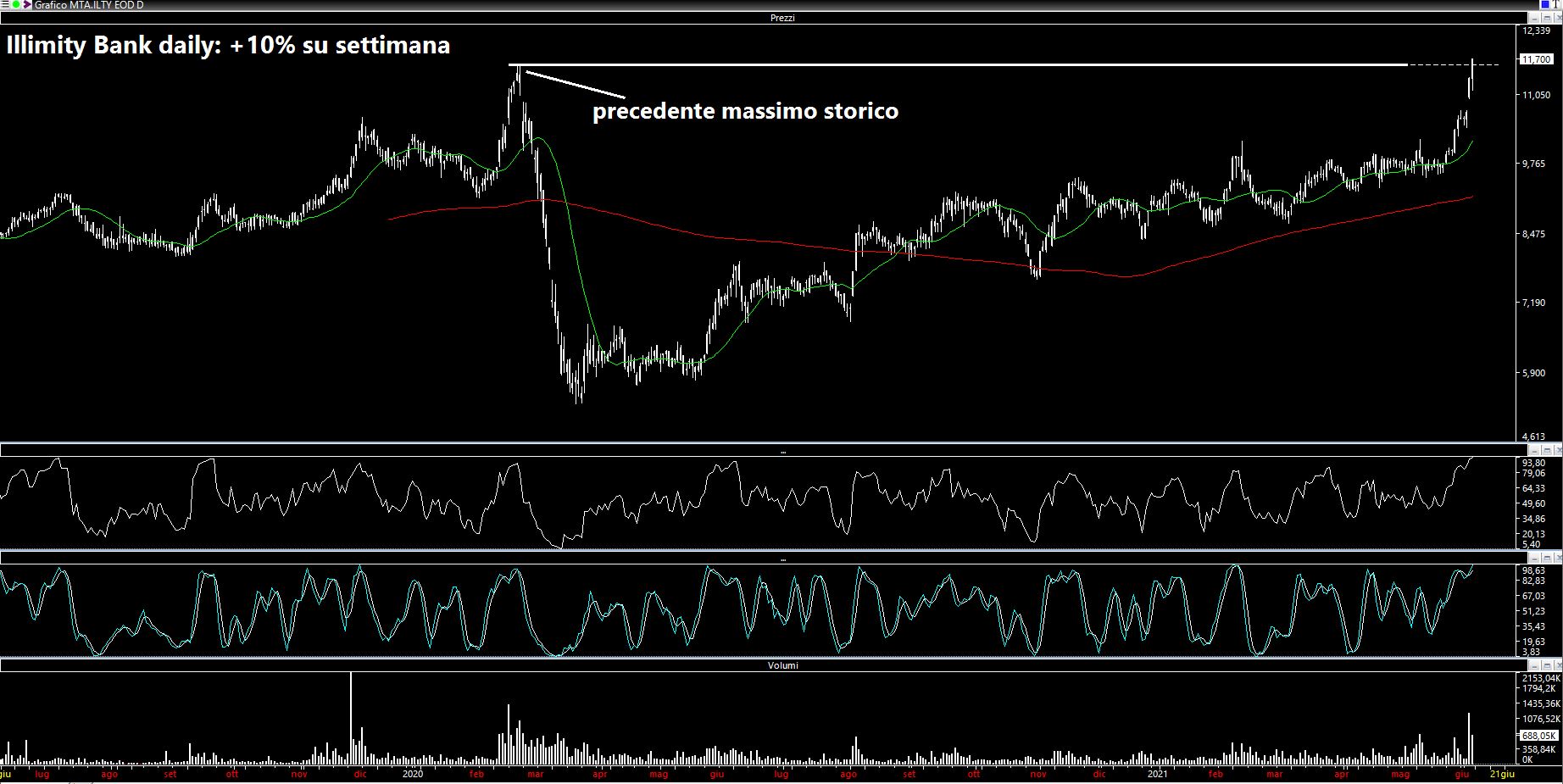Click the 93,80 oscillator scale value

1533,463
